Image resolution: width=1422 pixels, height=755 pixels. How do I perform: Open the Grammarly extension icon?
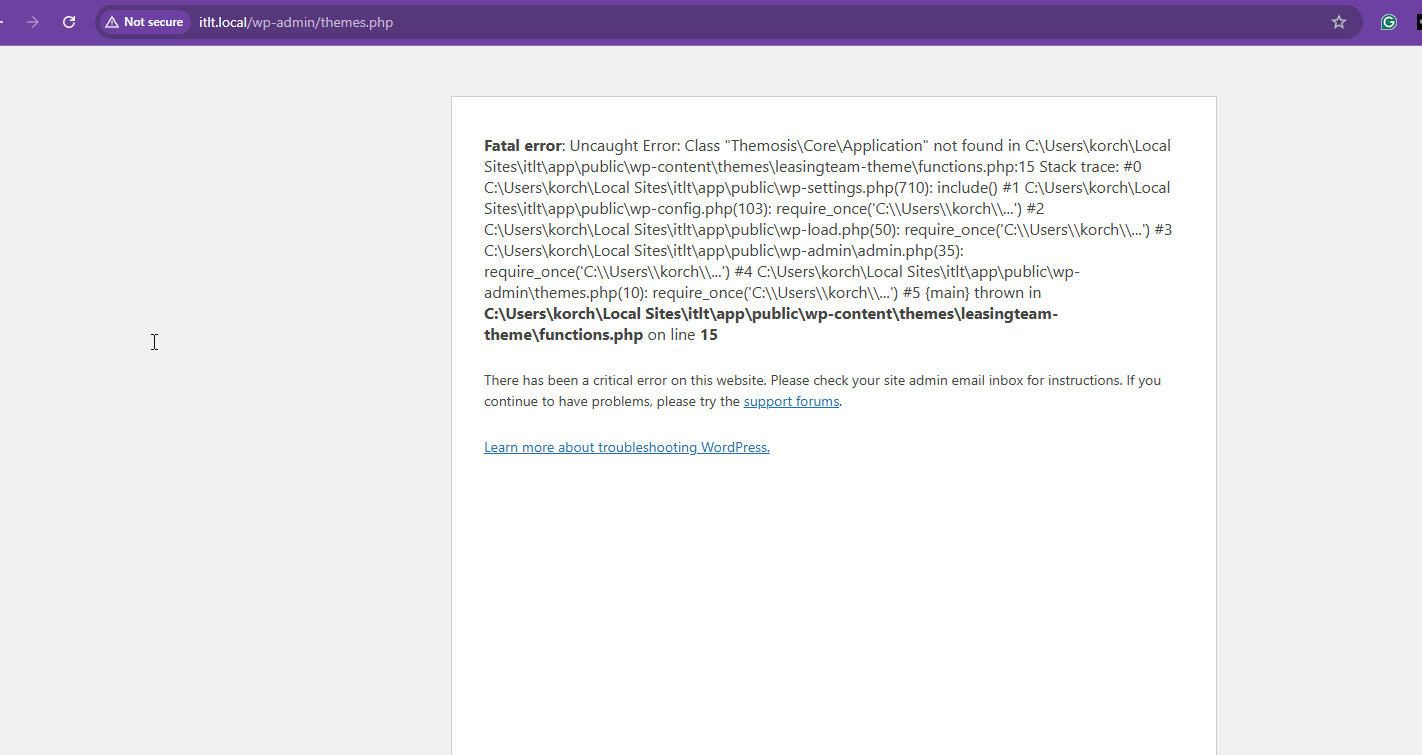click(x=1388, y=22)
